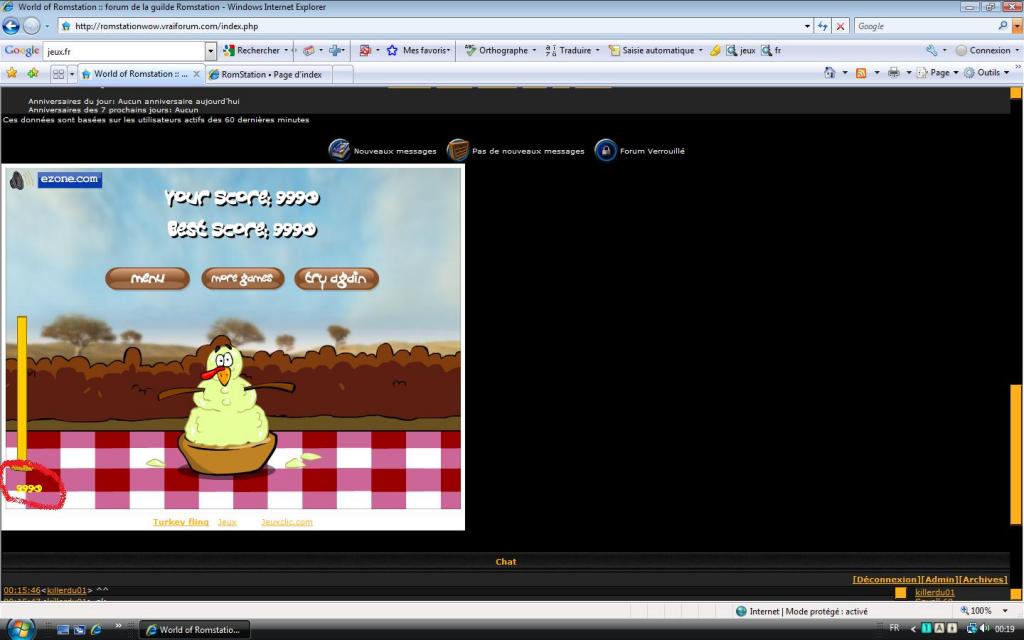Click the Google toolbar news tag icon
Image resolution: width=1024 pixels, height=640 pixels.
point(308,50)
